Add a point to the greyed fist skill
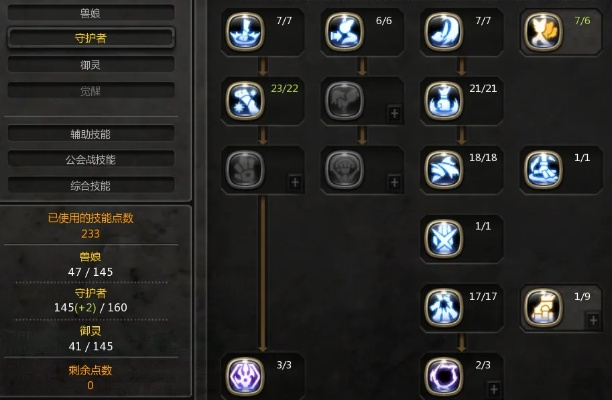The image size is (612, 400). coord(394,182)
